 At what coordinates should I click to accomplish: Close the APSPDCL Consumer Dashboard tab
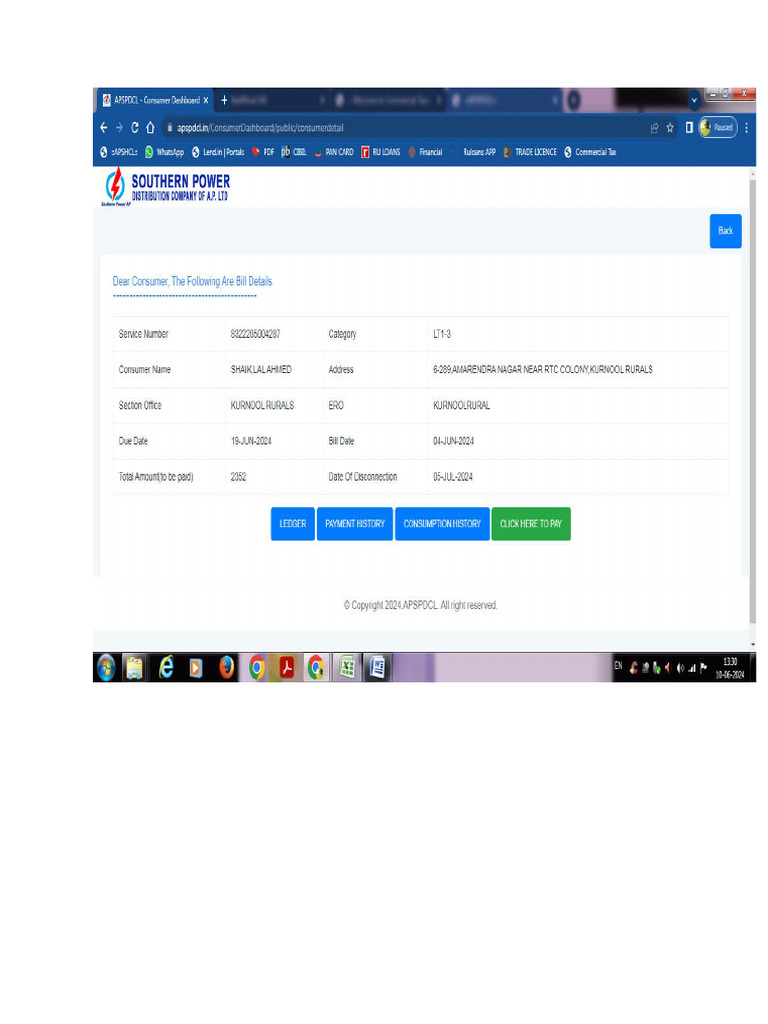[x=206, y=101]
